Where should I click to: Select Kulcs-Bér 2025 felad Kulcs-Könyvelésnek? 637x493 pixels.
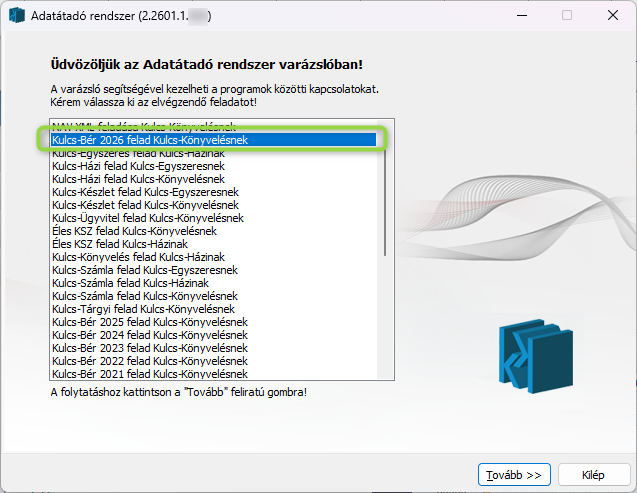(214, 322)
